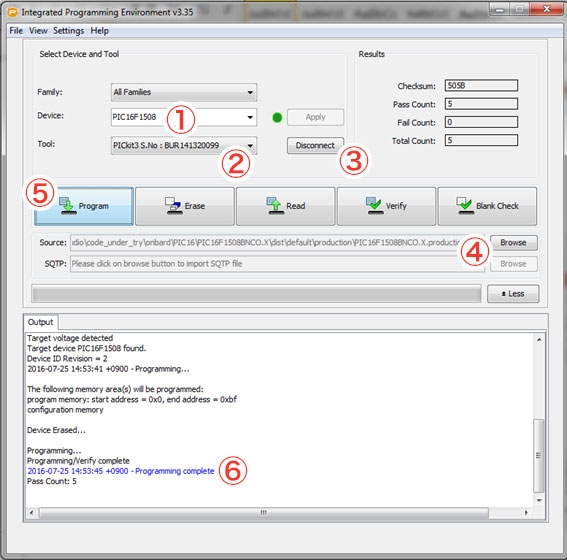The height and width of the screenshot is (560, 567).
Task: Open the File menu
Action: [16, 31]
